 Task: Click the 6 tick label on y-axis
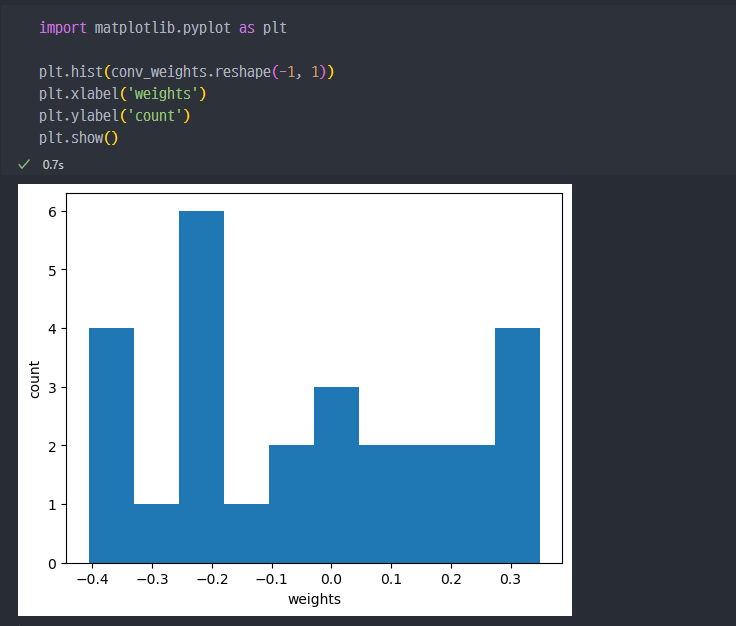52,212
